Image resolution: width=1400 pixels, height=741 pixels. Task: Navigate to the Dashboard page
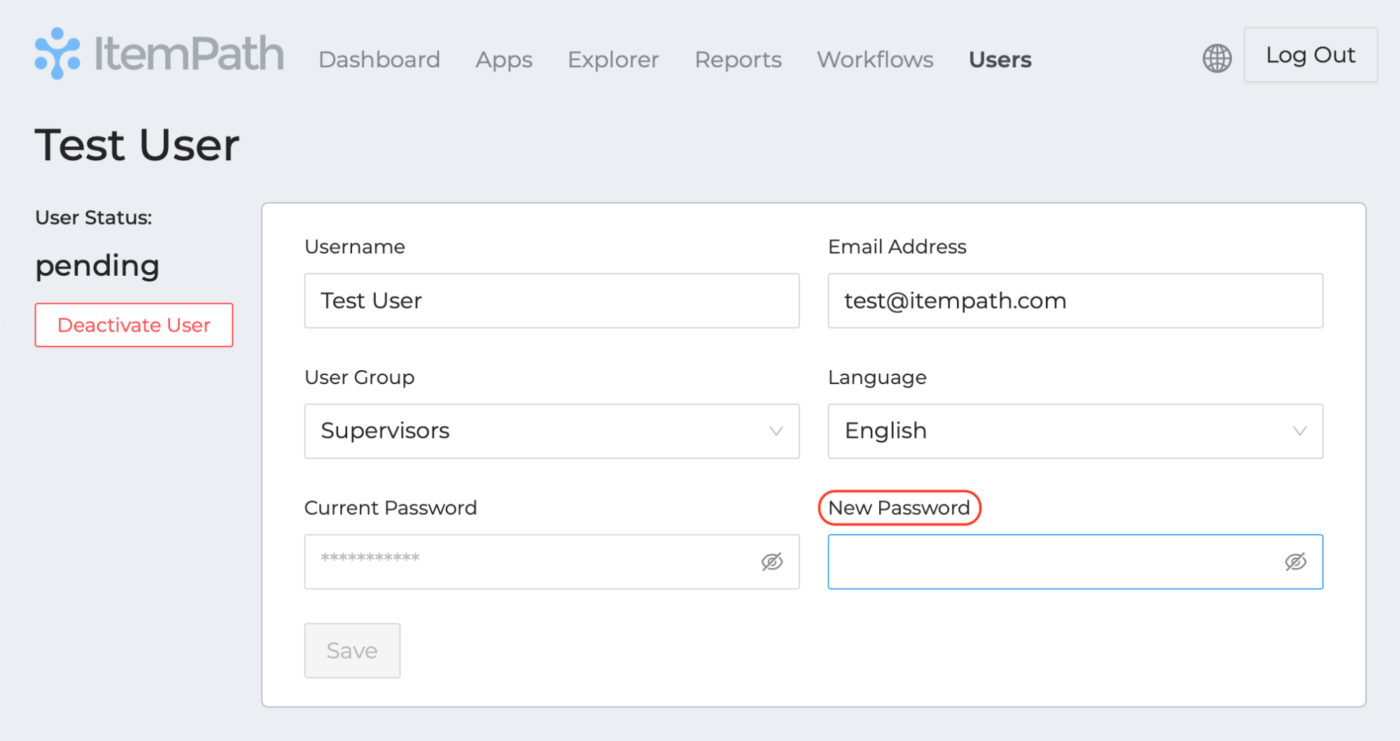click(379, 60)
